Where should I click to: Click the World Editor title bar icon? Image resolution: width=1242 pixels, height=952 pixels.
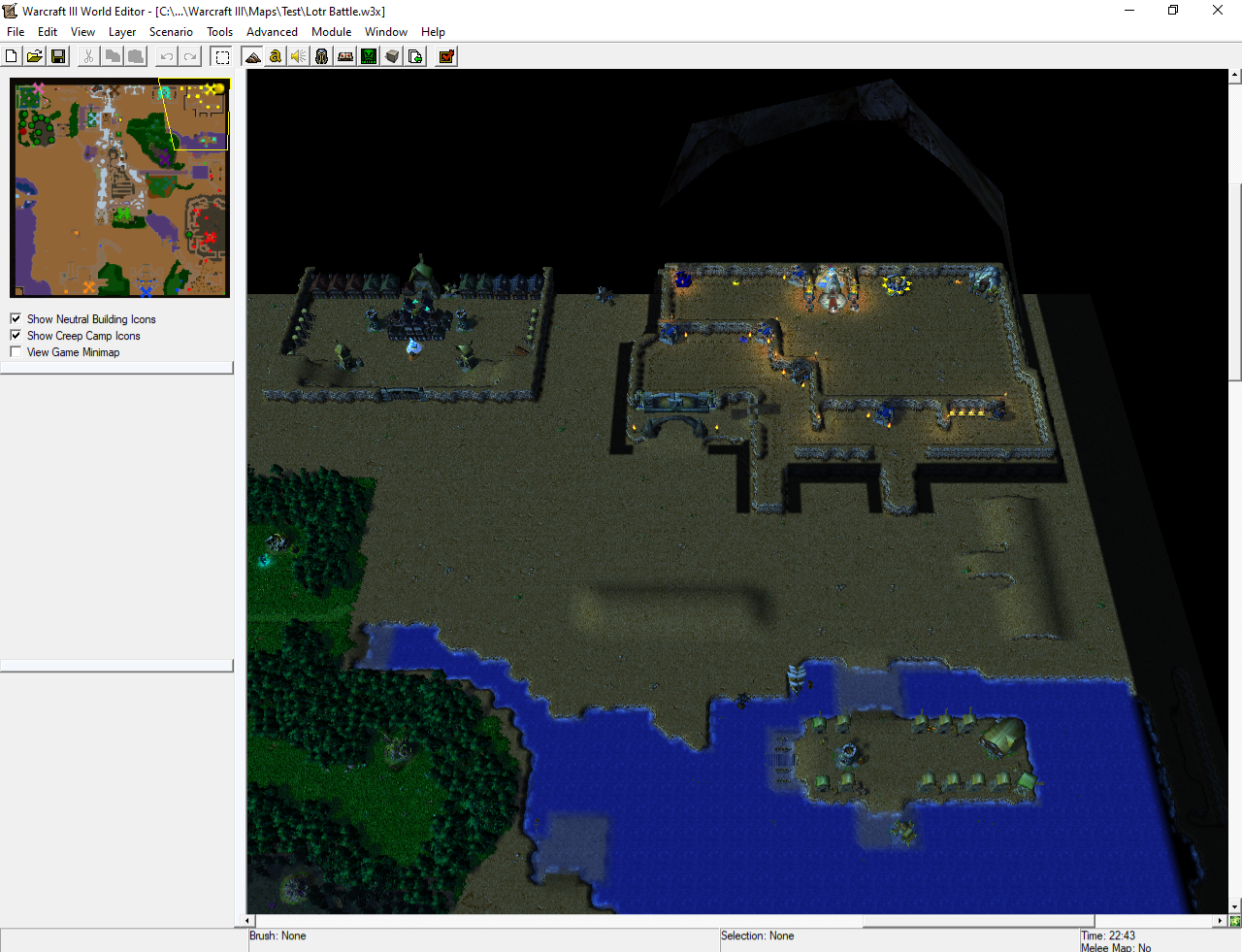[x=11, y=11]
